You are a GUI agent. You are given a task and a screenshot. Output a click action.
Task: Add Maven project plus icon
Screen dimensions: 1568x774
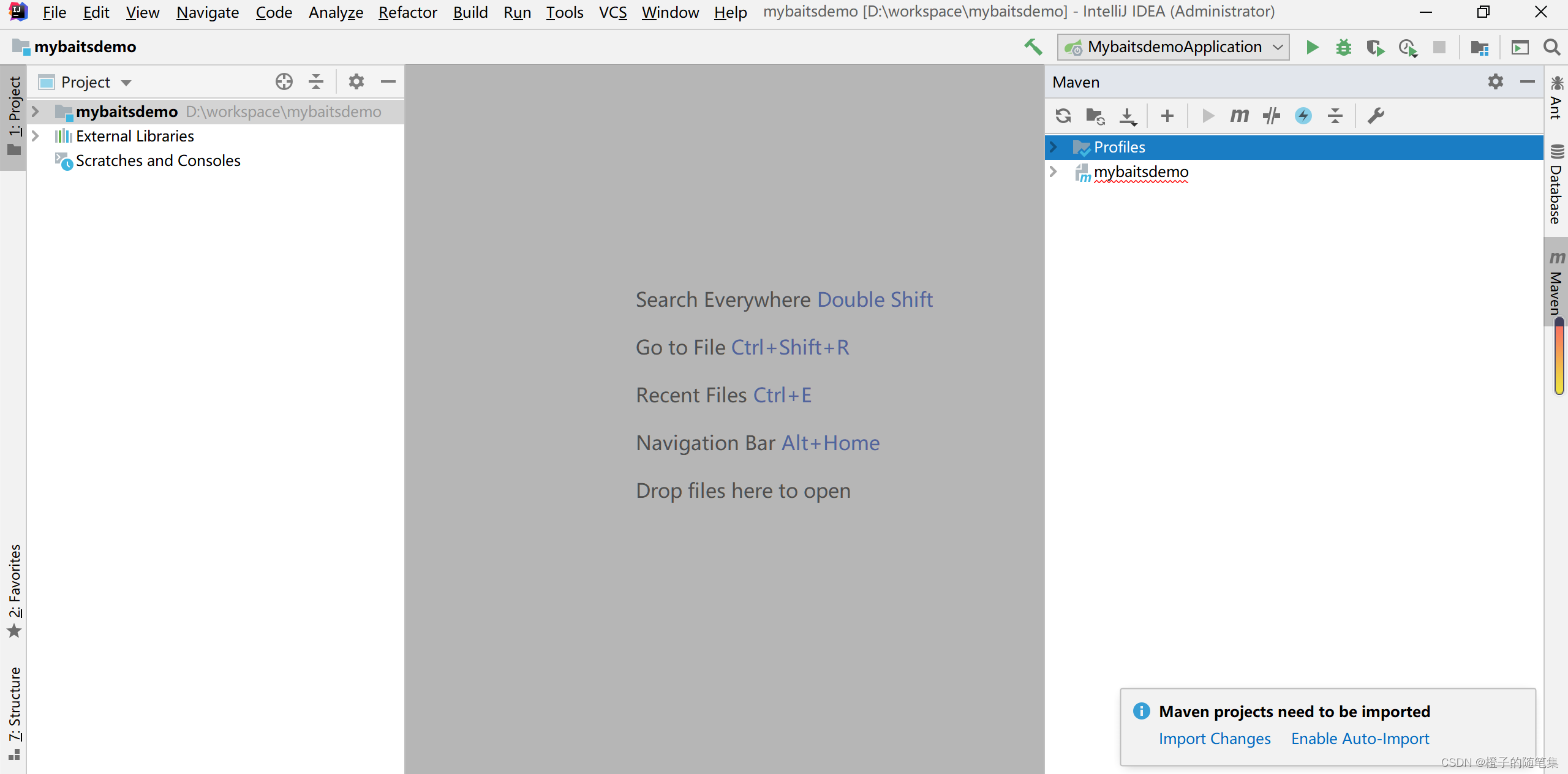[1167, 116]
